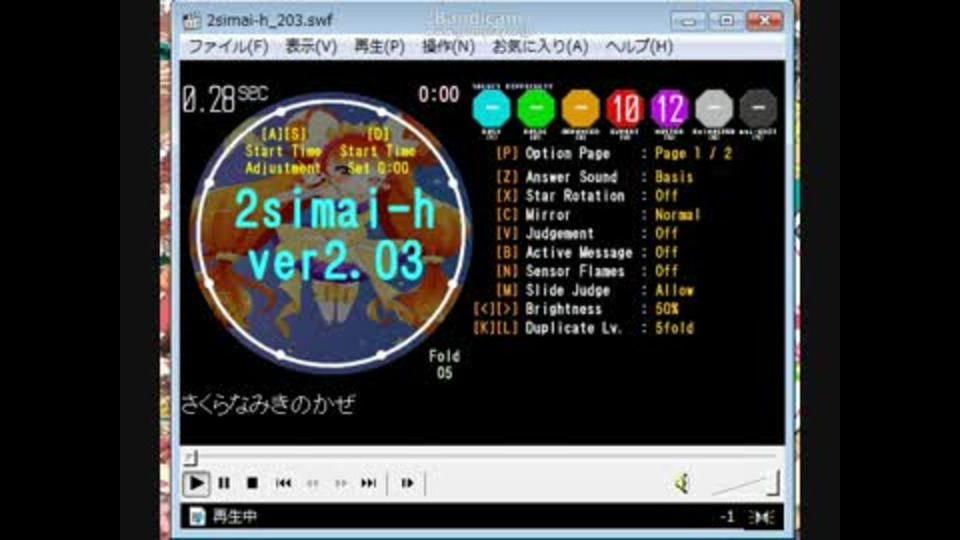Toggle the Mirror option
The height and width of the screenshot is (540, 960).
[598, 215]
